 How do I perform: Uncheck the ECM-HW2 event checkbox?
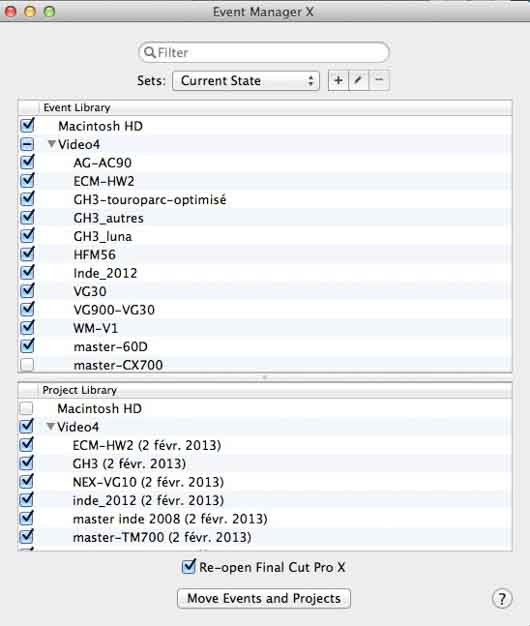coord(27,180)
